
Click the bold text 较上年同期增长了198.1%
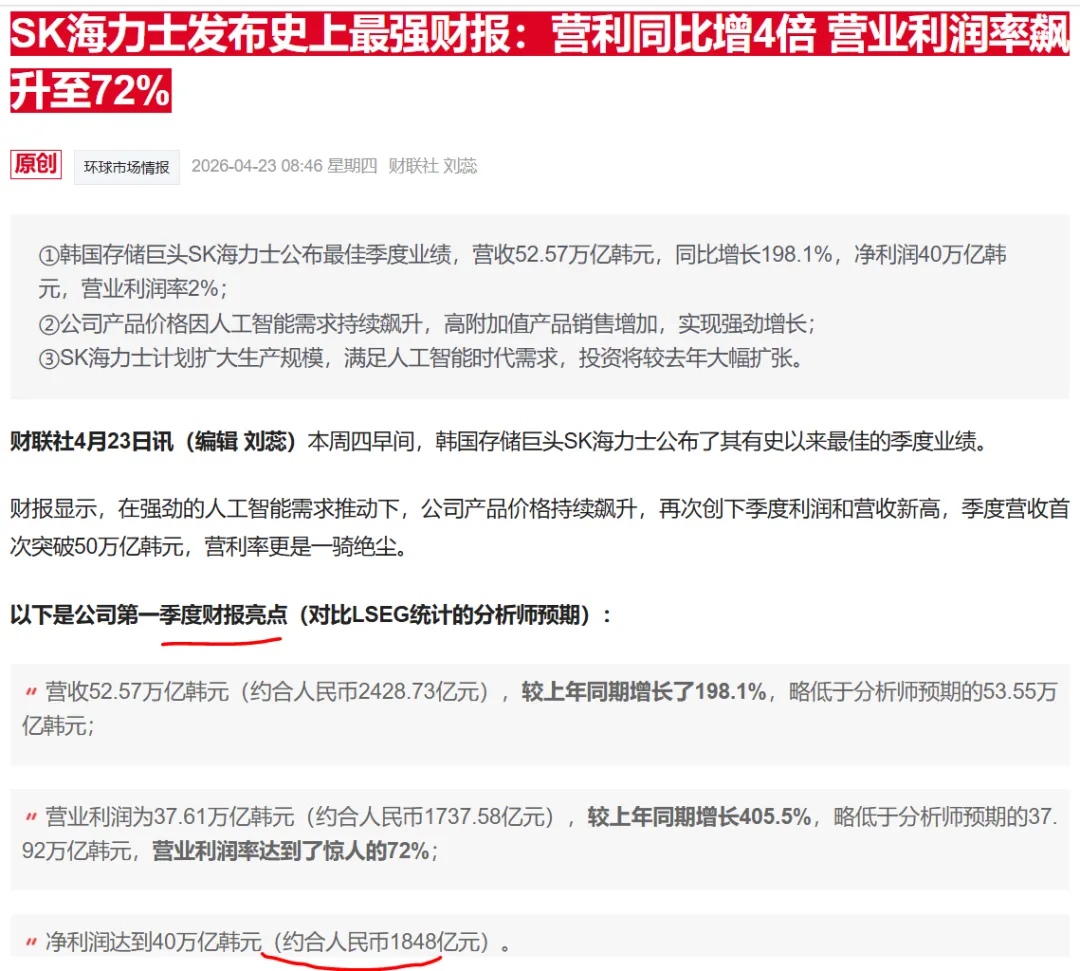[644, 691]
